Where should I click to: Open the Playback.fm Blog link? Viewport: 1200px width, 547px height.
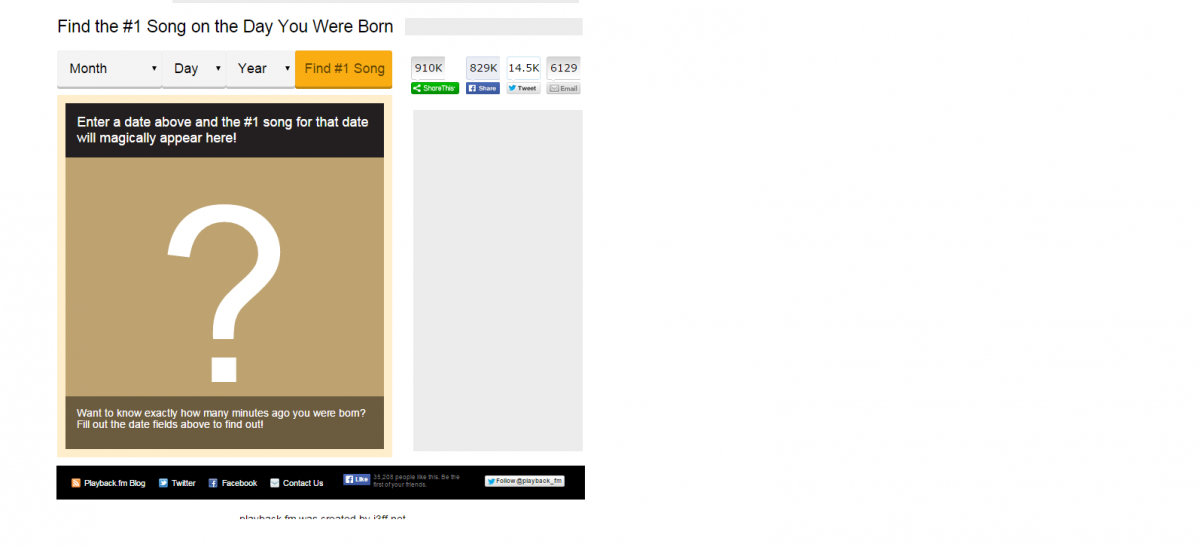[114, 483]
